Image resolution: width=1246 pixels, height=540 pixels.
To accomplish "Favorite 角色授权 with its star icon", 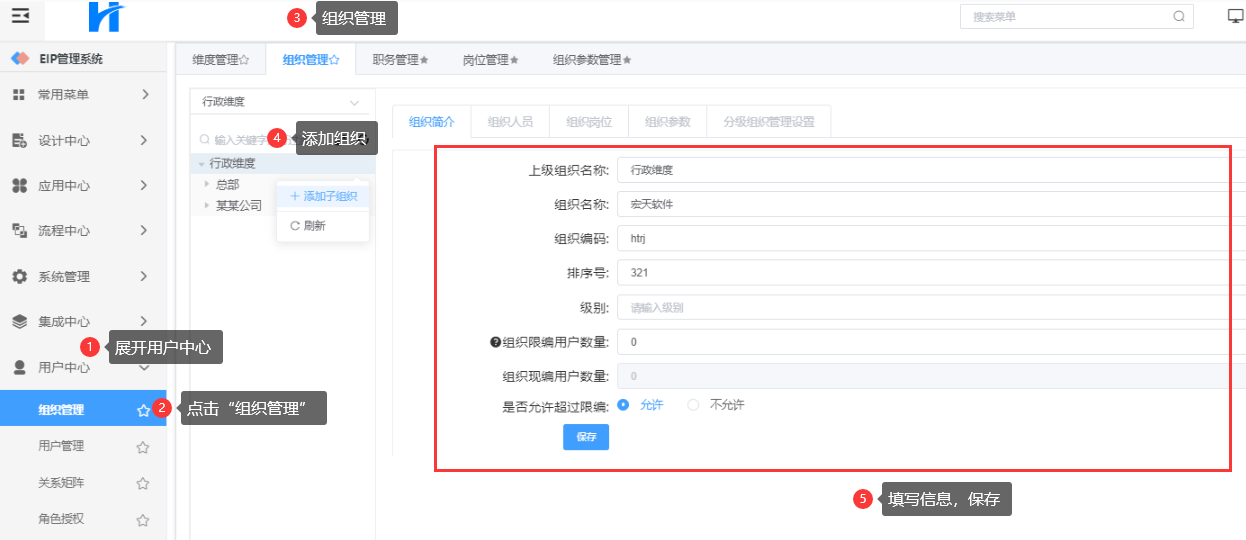I will click(x=143, y=520).
